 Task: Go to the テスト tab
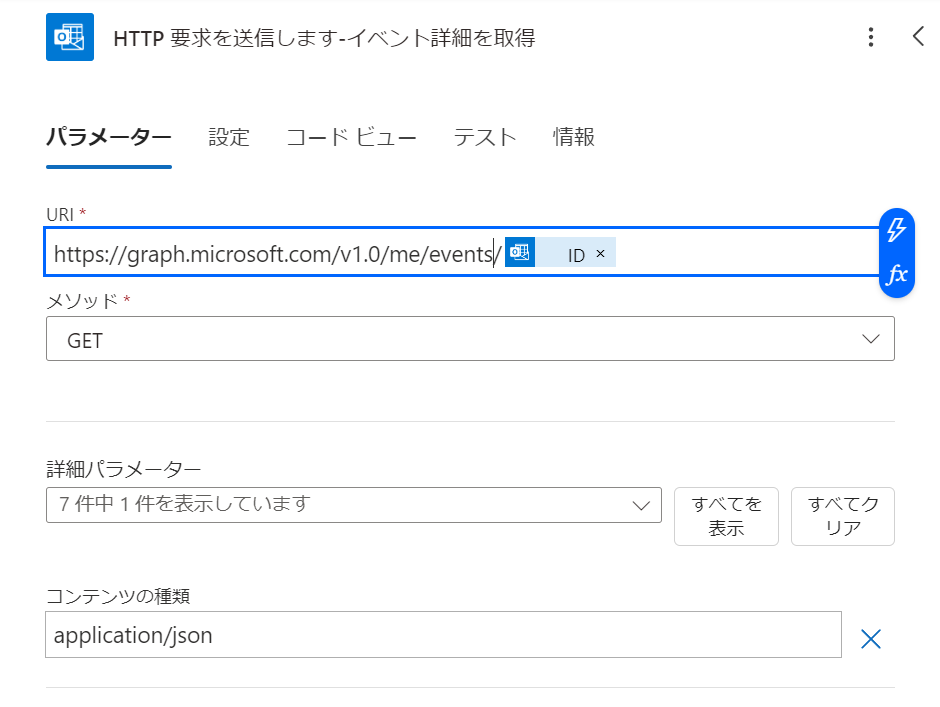(x=485, y=137)
